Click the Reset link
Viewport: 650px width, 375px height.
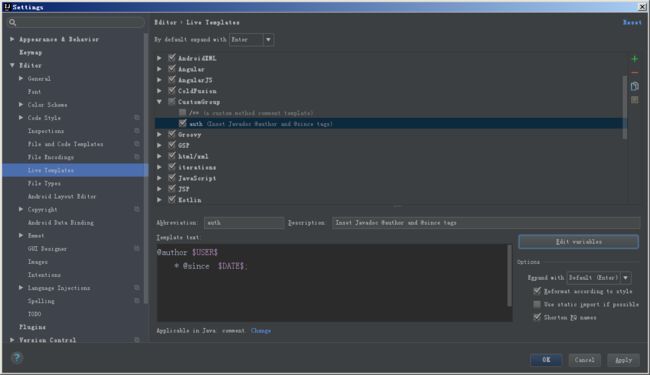632,22
